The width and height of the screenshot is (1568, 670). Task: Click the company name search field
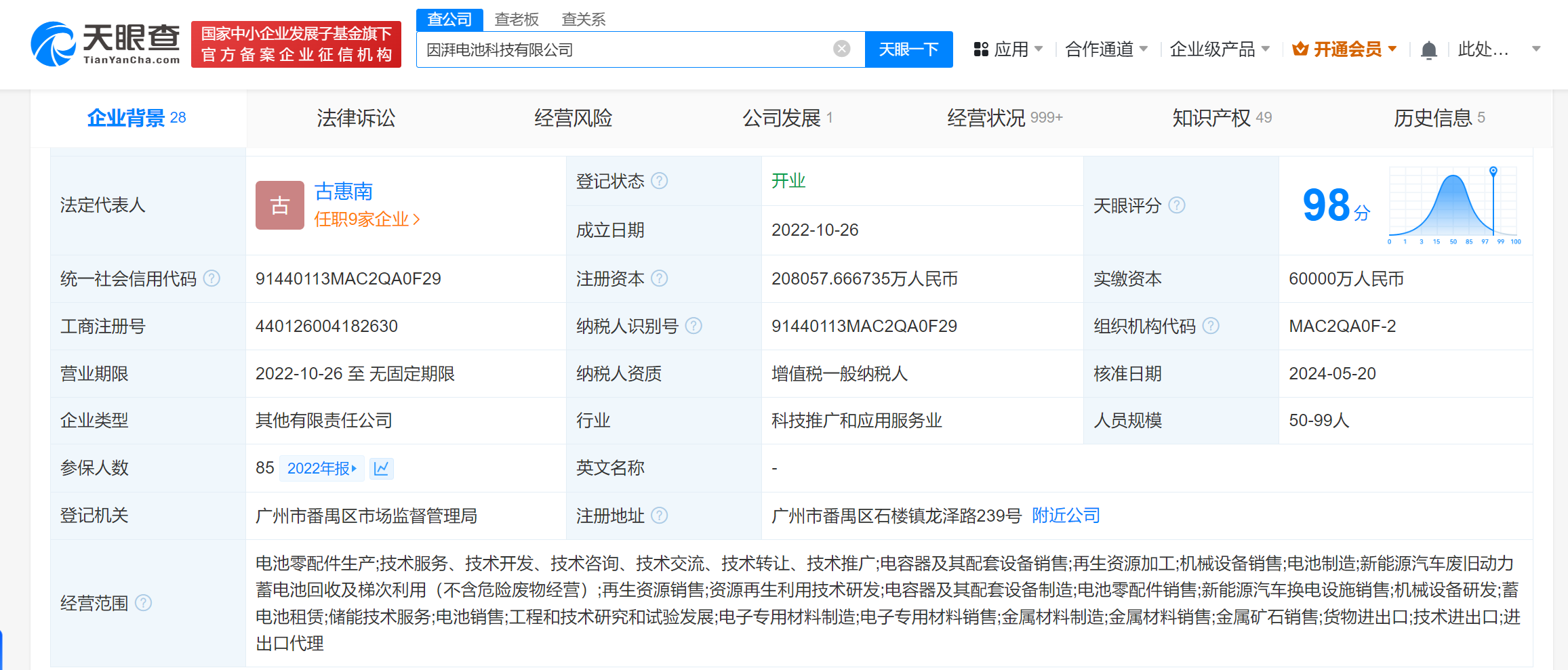click(x=624, y=49)
